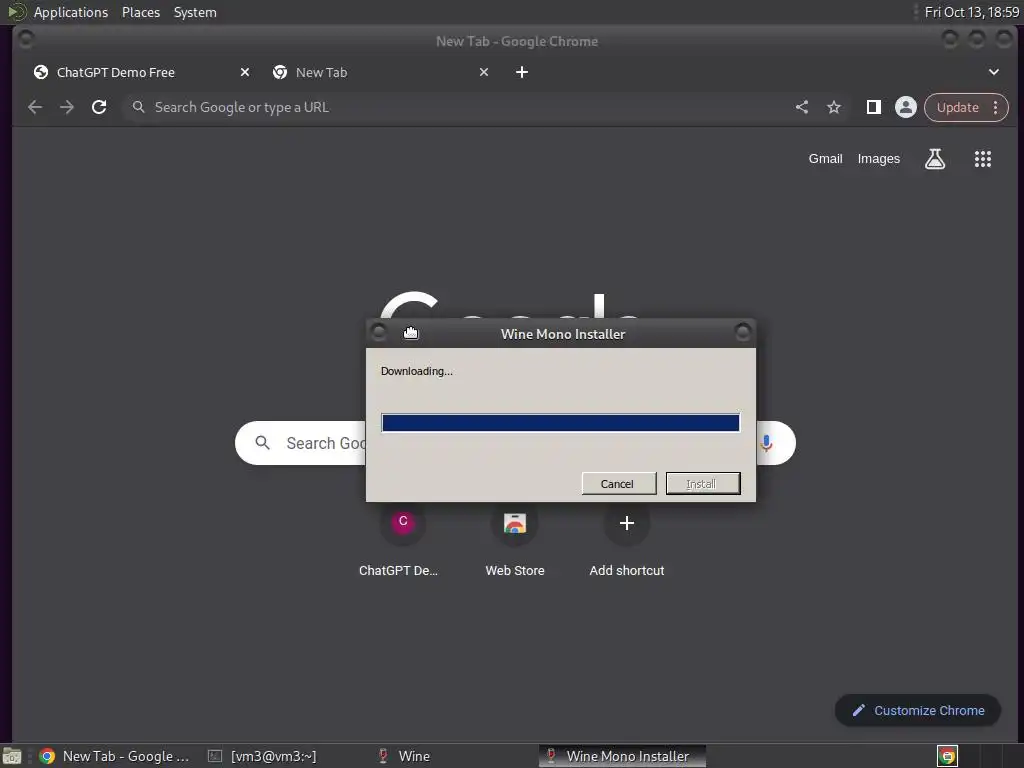Click the magnifier icon in Google search box
The width and height of the screenshot is (1024, 768).
pos(263,443)
